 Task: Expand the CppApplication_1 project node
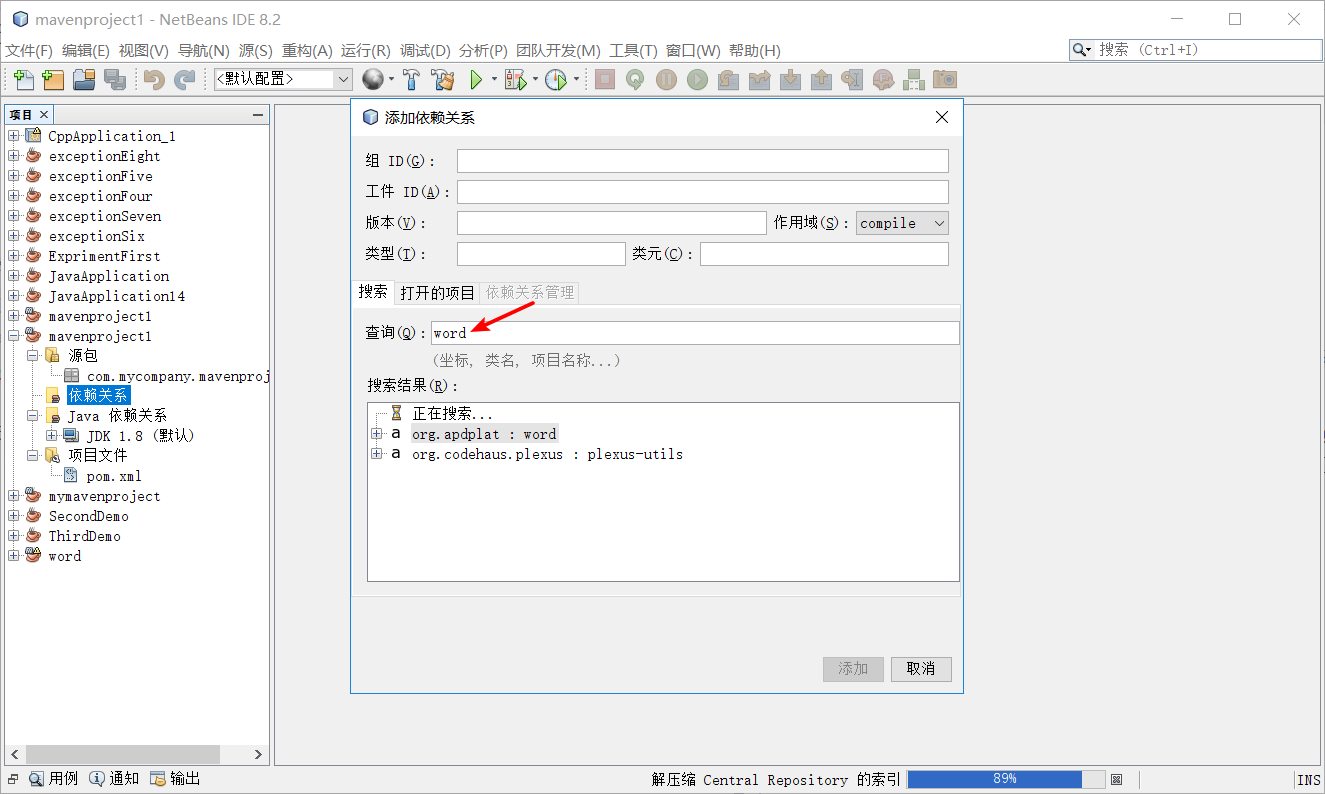[x=14, y=136]
